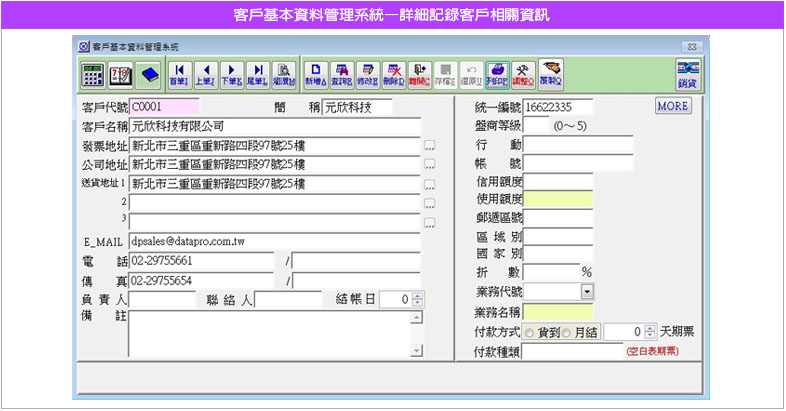Delete current record (刪除) icon
Image resolution: width=786 pixels, height=411 pixels.
point(393,74)
